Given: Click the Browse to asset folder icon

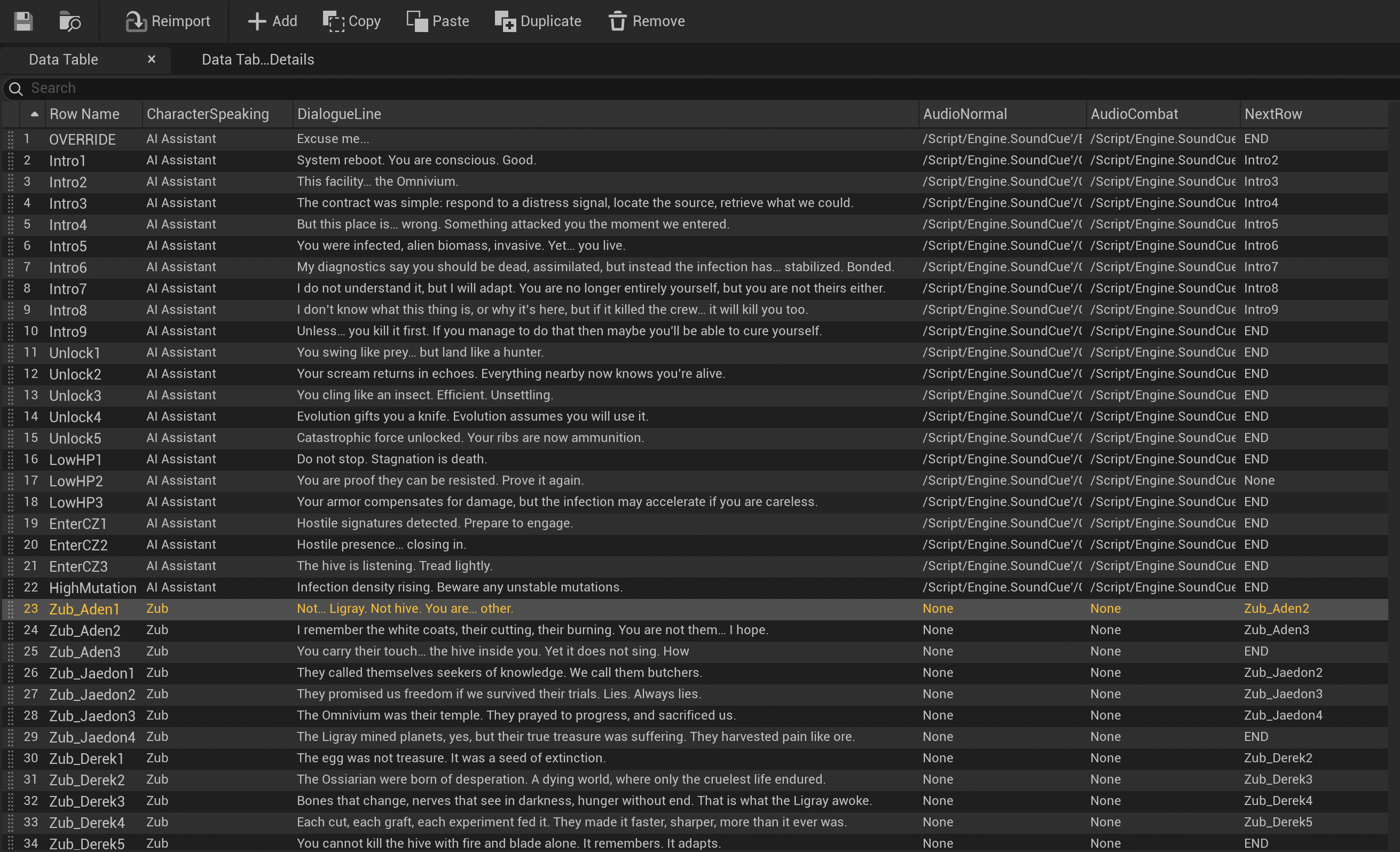Looking at the screenshot, I should (x=70, y=21).
